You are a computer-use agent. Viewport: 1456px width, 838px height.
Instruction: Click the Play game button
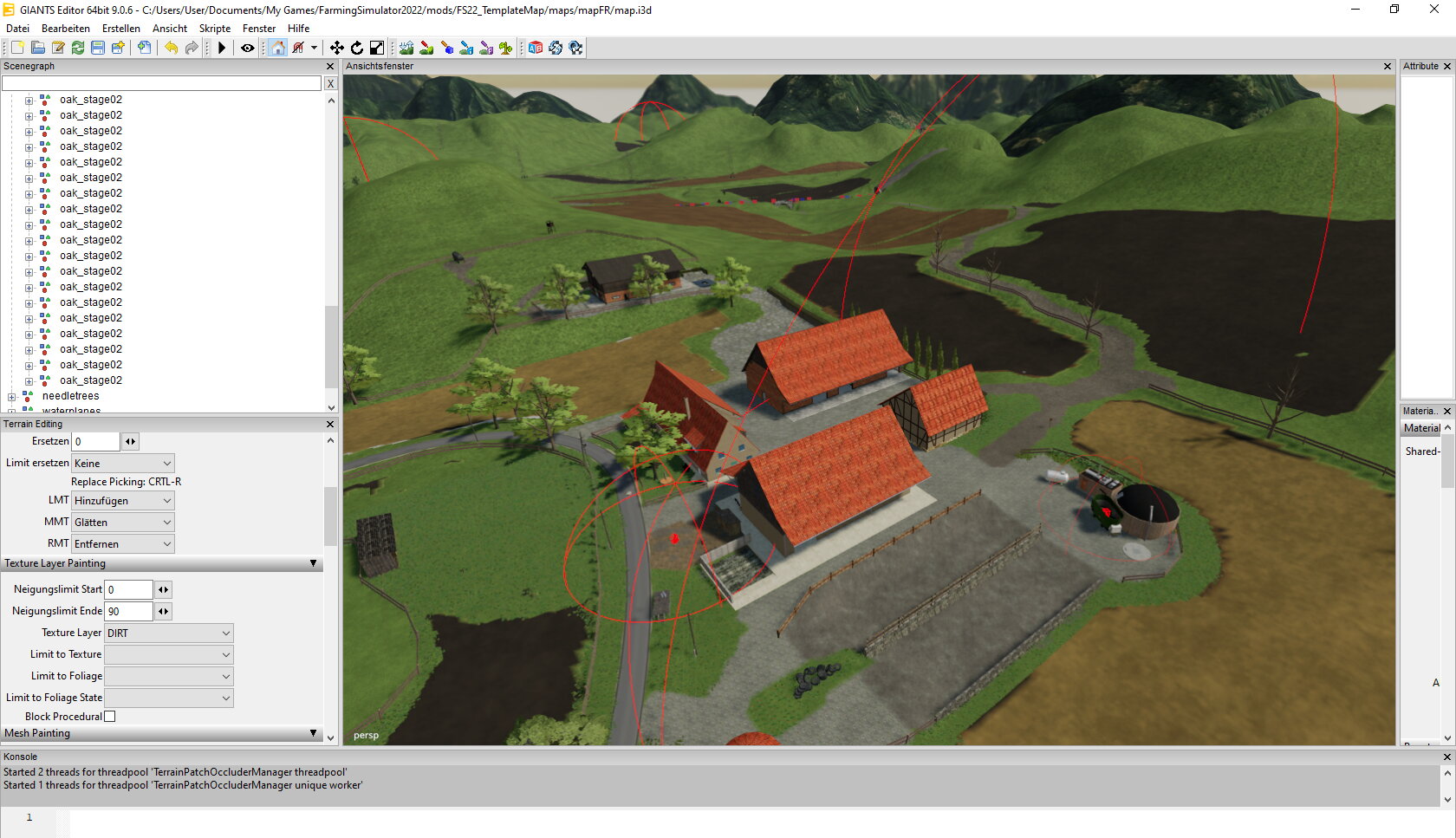click(222, 48)
